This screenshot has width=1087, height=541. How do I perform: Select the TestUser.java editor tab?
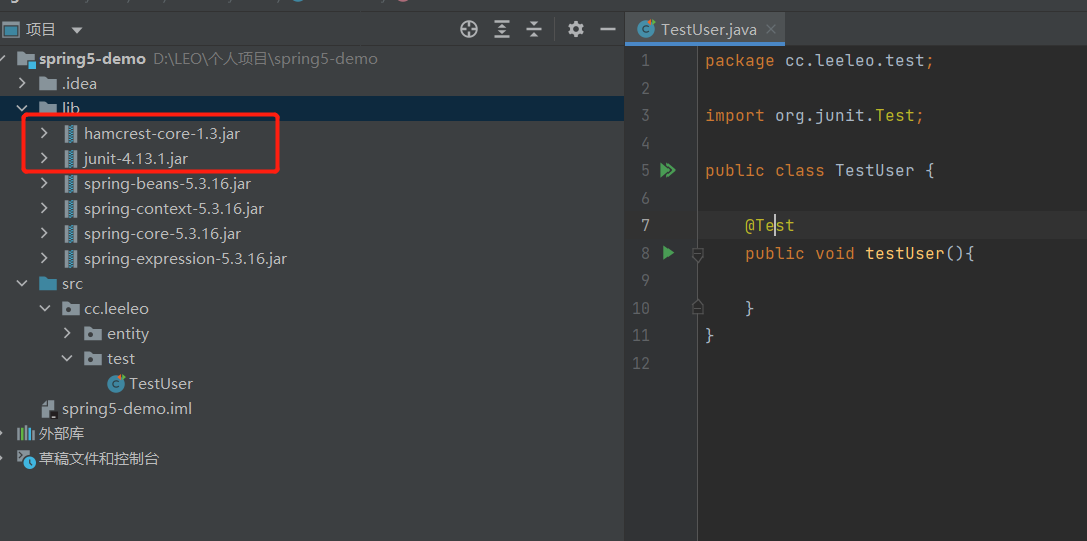coord(708,29)
